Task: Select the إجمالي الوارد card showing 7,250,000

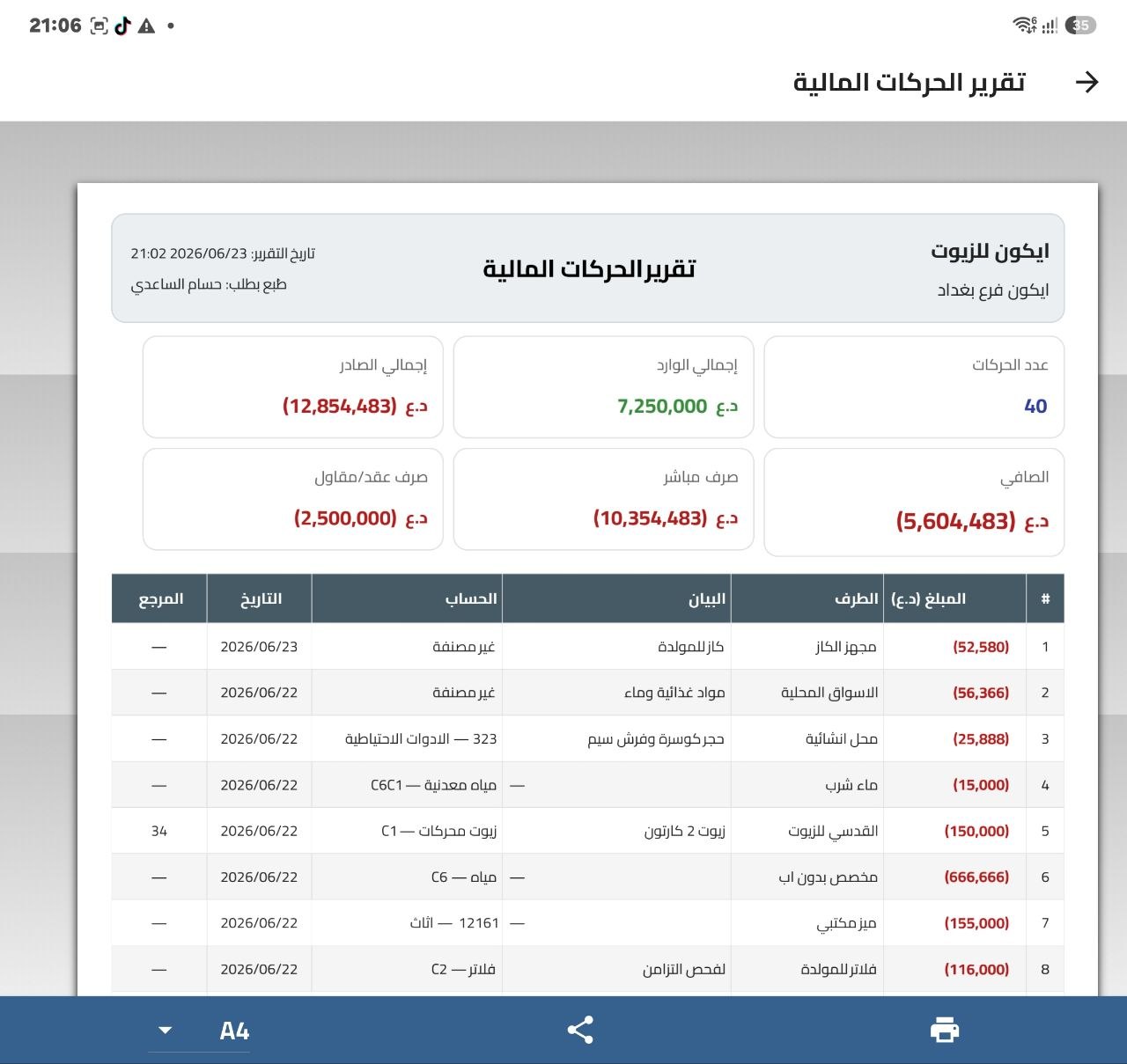Action: (x=603, y=386)
